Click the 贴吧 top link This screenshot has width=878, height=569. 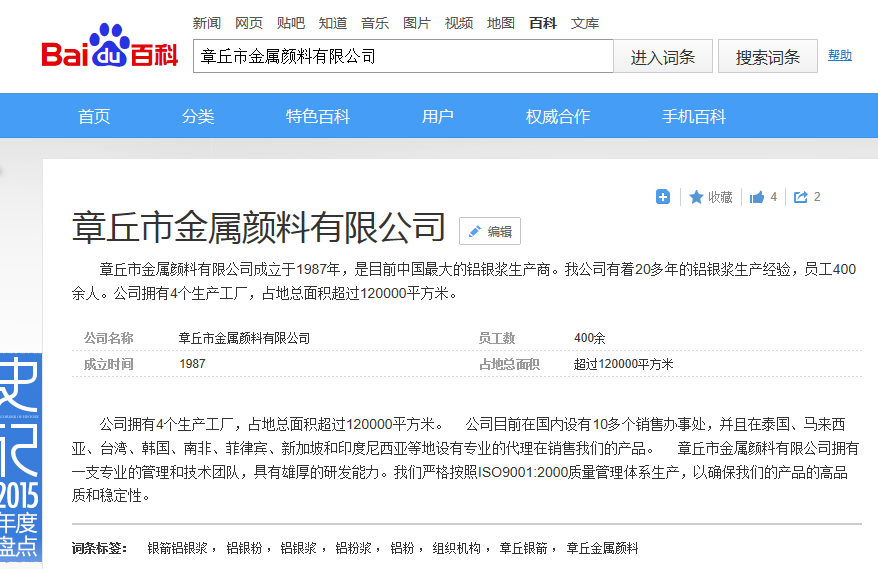[x=291, y=23]
